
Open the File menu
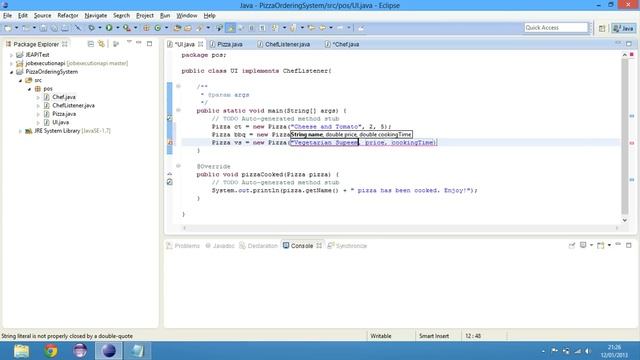[7, 16]
